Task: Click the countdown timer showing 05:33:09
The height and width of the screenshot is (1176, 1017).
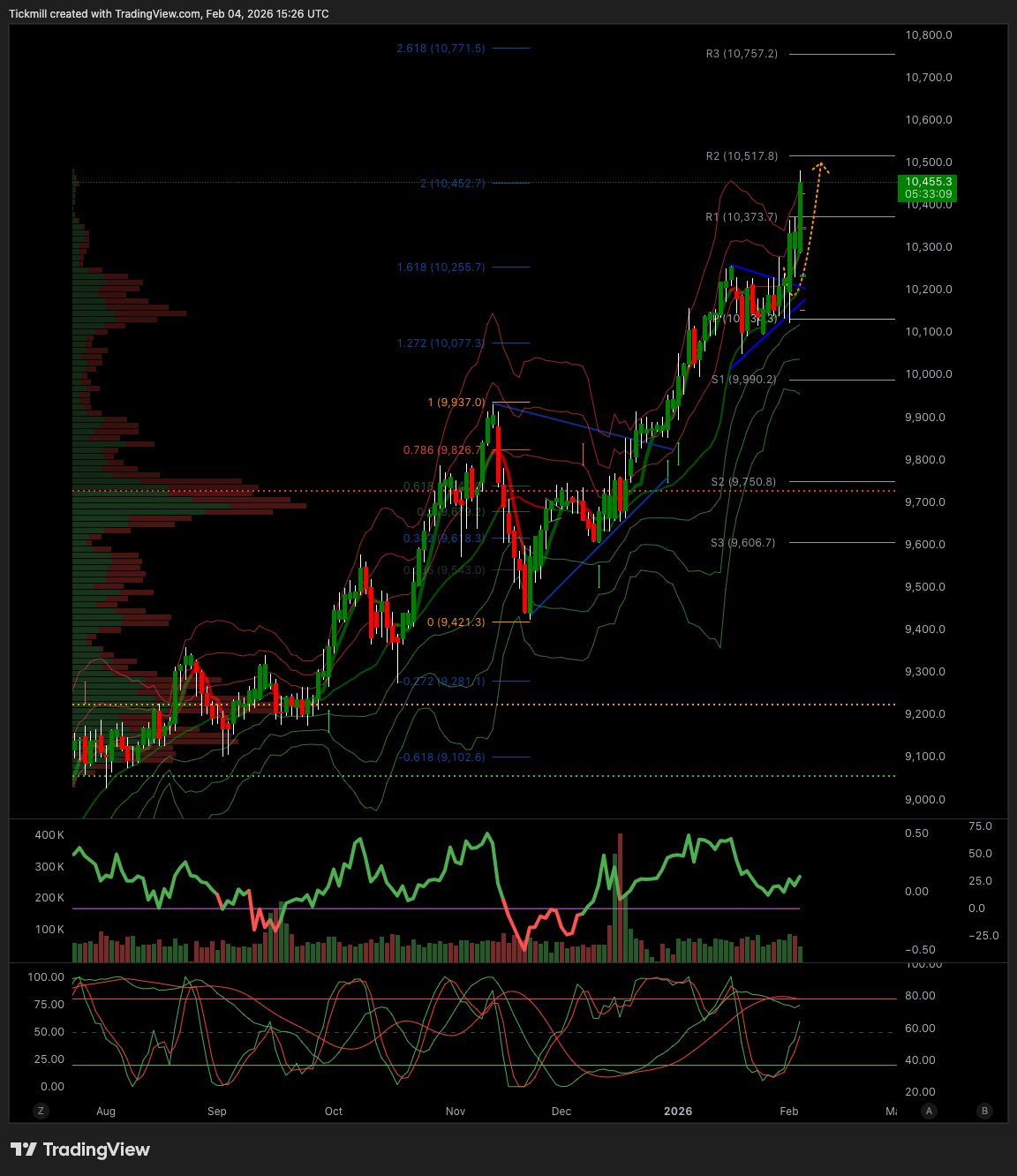Action: (928, 195)
